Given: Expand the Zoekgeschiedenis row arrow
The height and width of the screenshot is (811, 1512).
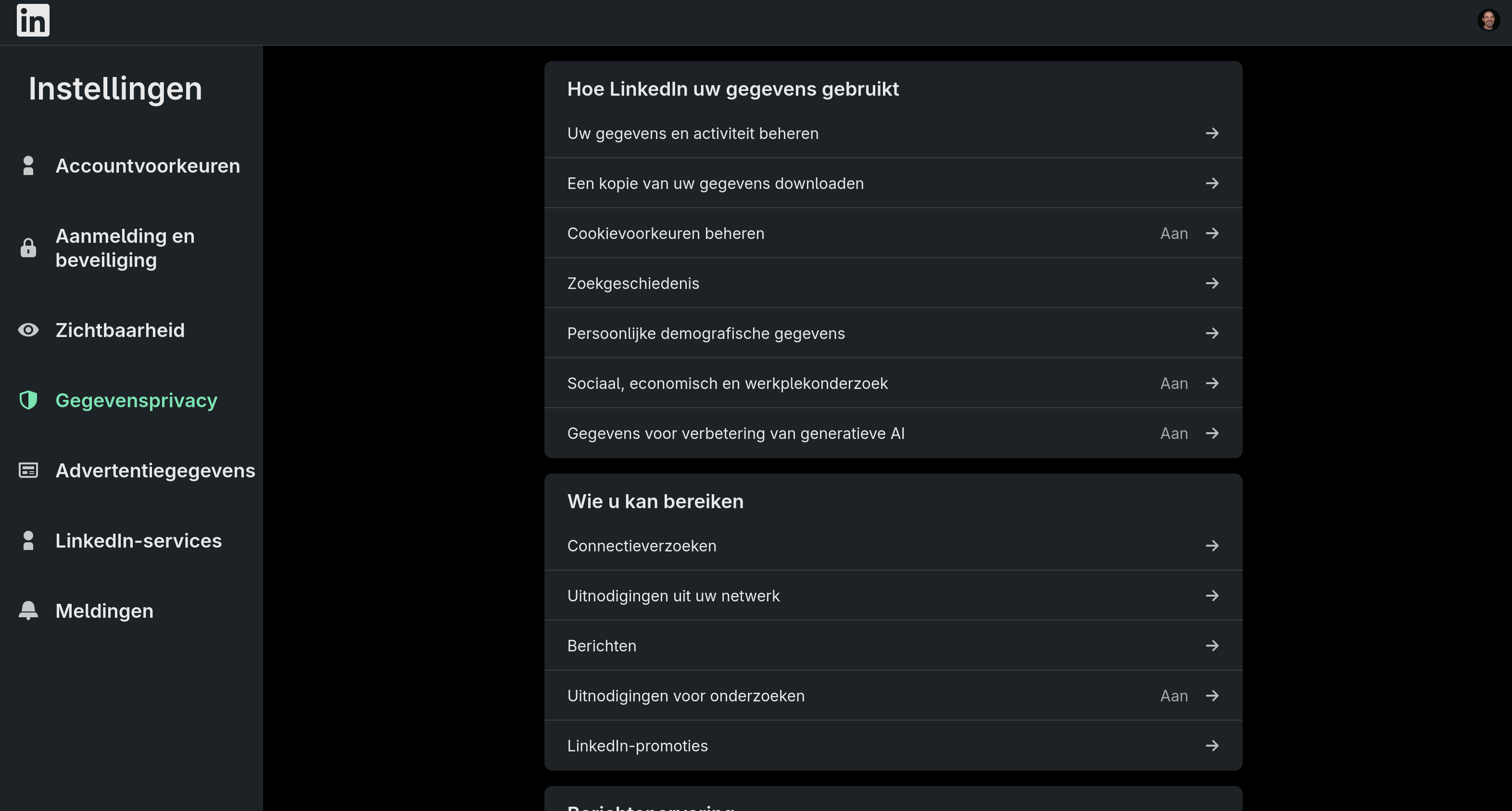Looking at the screenshot, I should [1213, 284].
